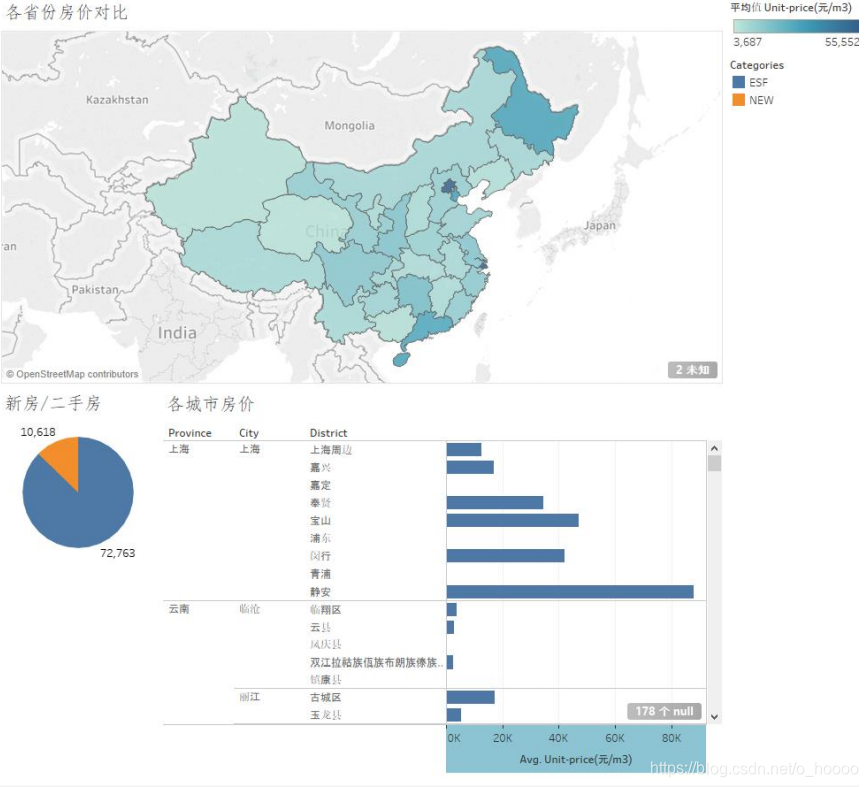The image size is (868, 787).
Task: Select the 宝山 district bar
Action: pyautogui.click(x=513, y=520)
